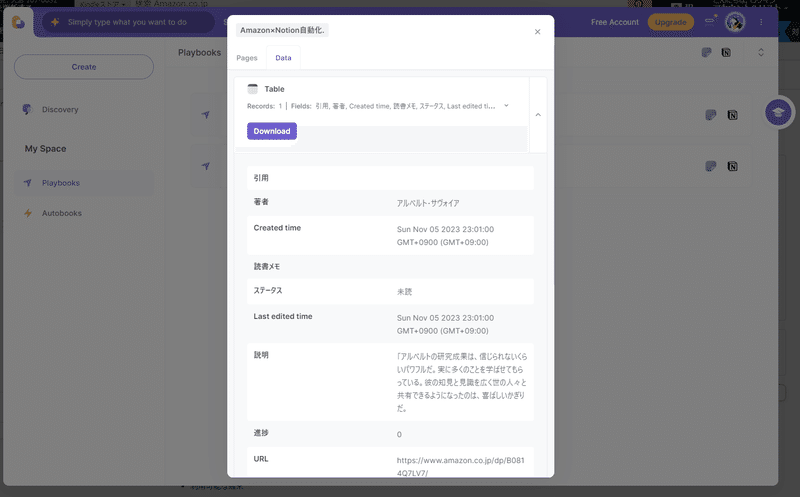
Task: Open the three-dot options menu in the header
Action: click(x=761, y=22)
